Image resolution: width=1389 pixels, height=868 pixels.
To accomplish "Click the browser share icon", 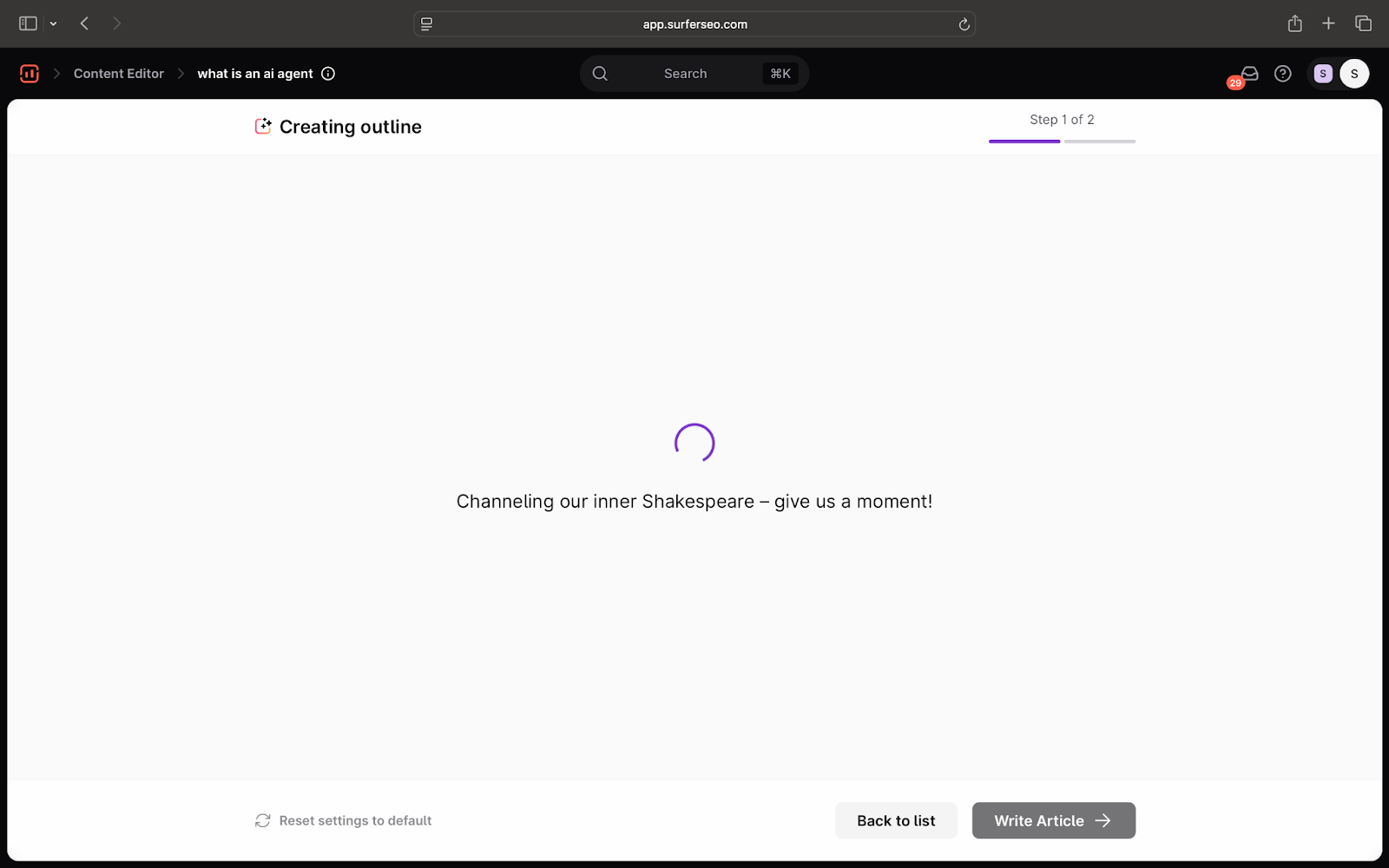I will [x=1294, y=23].
